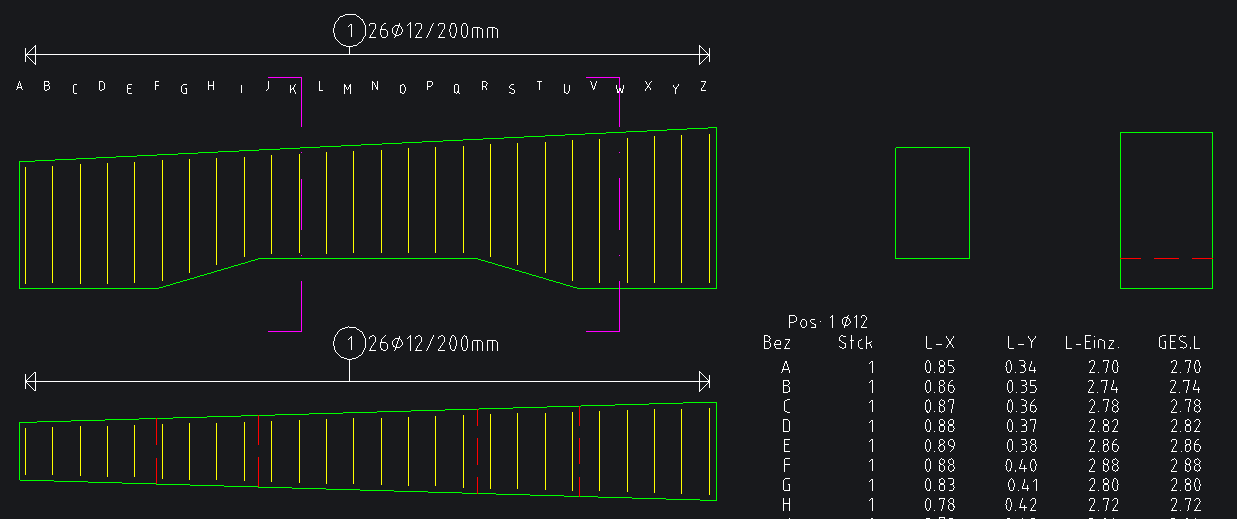
Task: Select the bar label letter Z
Action: pos(703,87)
